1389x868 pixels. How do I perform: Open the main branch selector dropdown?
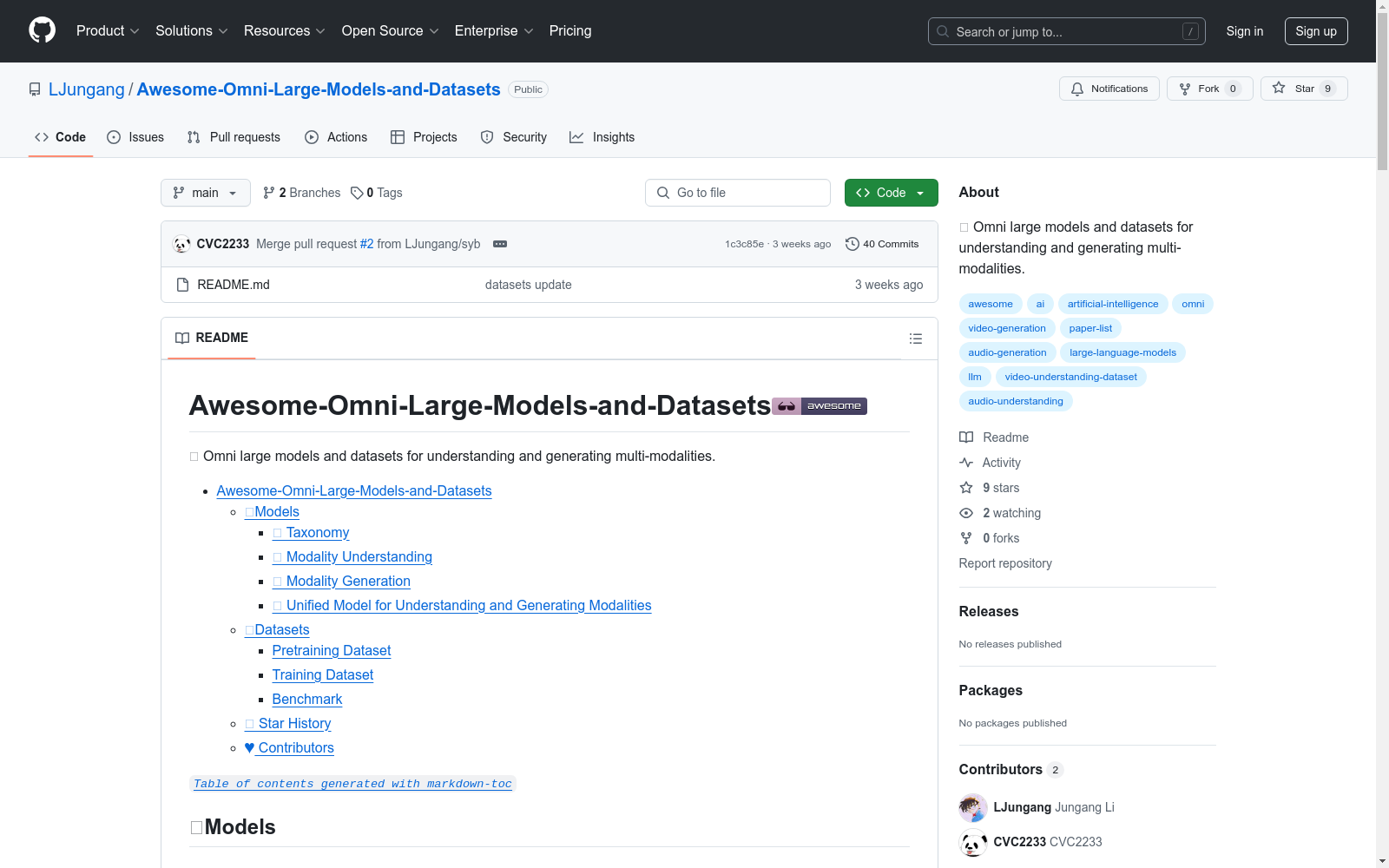(206, 193)
